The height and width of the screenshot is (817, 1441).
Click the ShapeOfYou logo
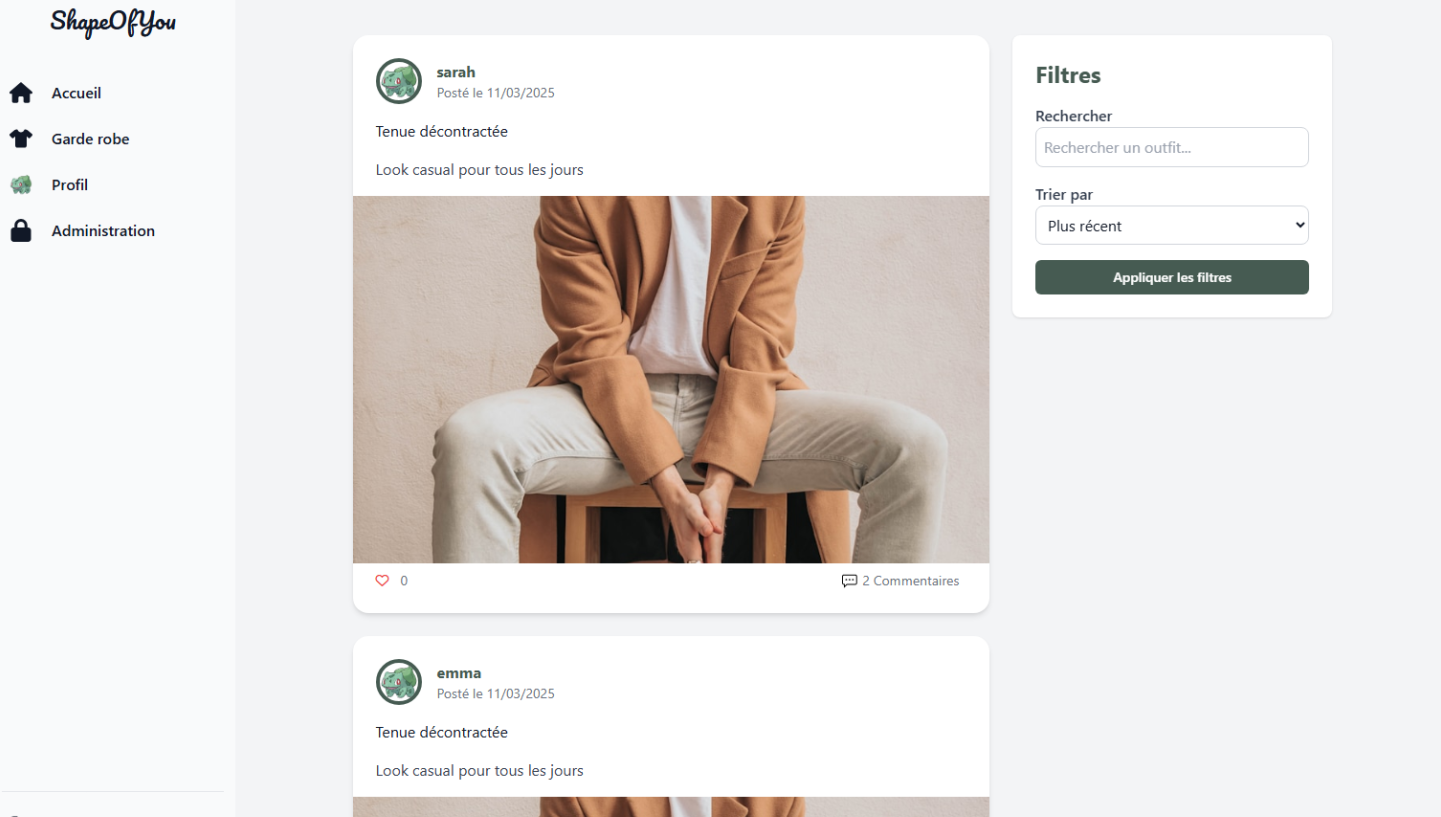113,22
